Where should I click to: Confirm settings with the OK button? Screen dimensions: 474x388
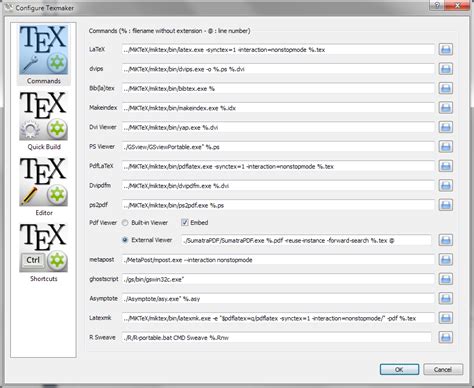(x=399, y=369)
